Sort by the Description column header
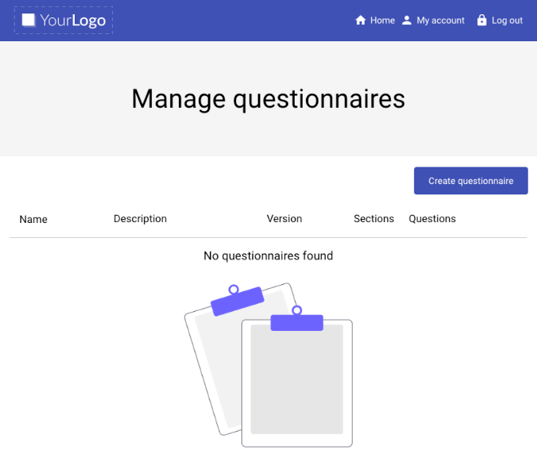Screen dimensions: 537x457 click(140, 219)
